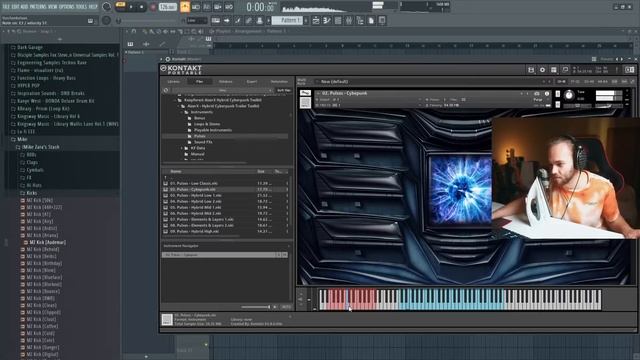The height and width of the screenshot is (360, 640).
Task: Click the instrument snapshot camera icon
Action: click(537, 93)
